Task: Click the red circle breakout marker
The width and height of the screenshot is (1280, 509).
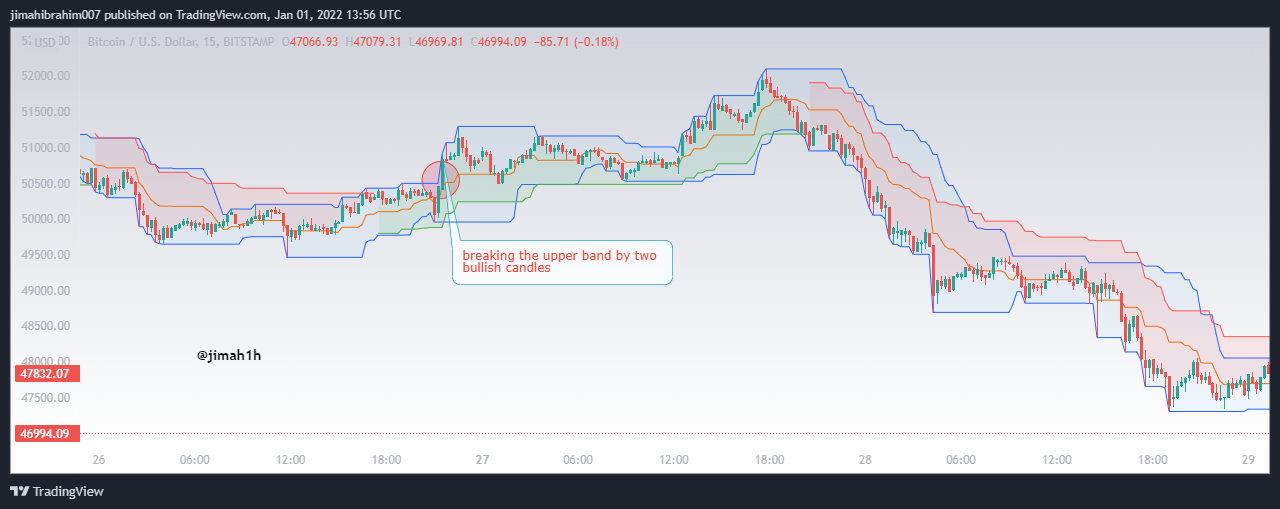Action: (441, 179)
